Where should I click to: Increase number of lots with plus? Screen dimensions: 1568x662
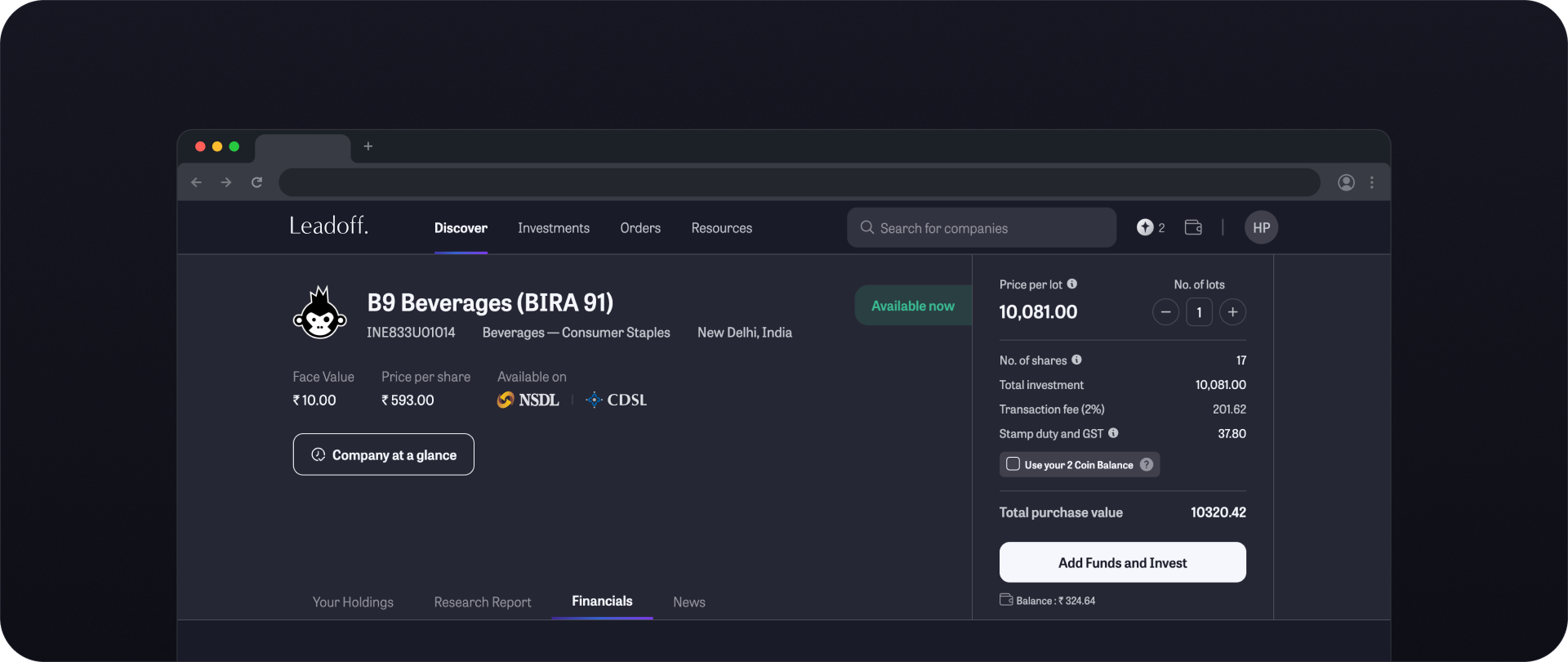(x=1232, y=312)
